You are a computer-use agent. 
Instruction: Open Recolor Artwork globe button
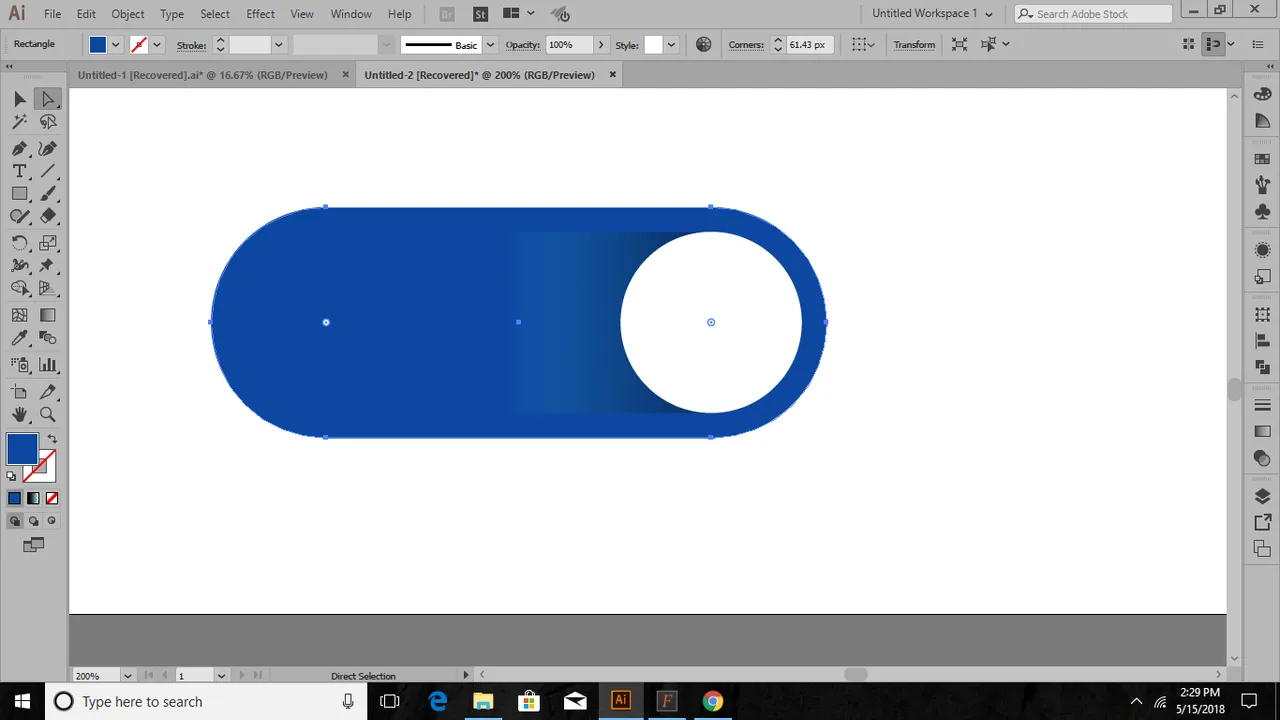tap(704, 45)
